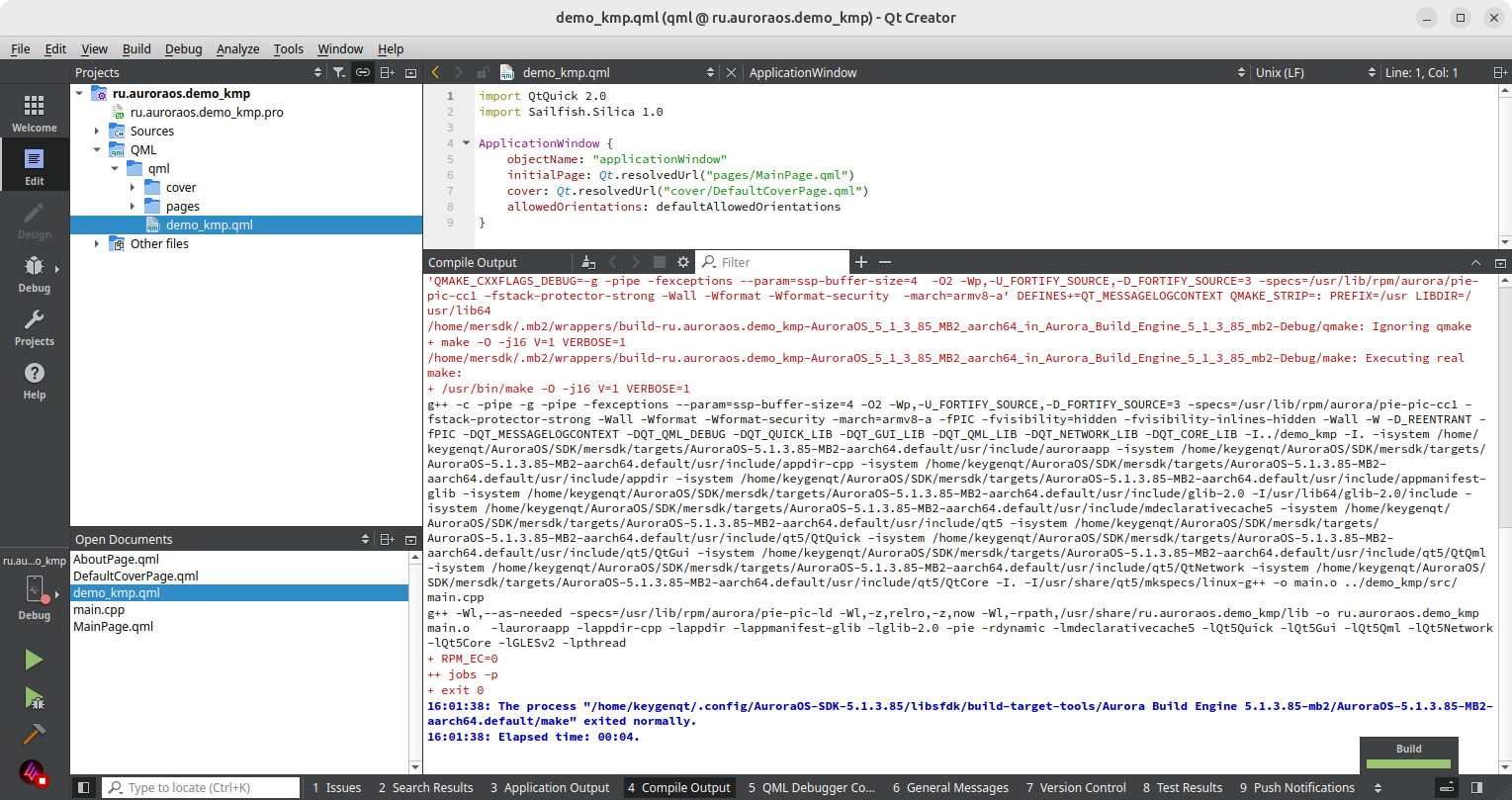Click the Line and Col position indicator
Viewport: 1512px width, 800px height.
click(1421, 72)
